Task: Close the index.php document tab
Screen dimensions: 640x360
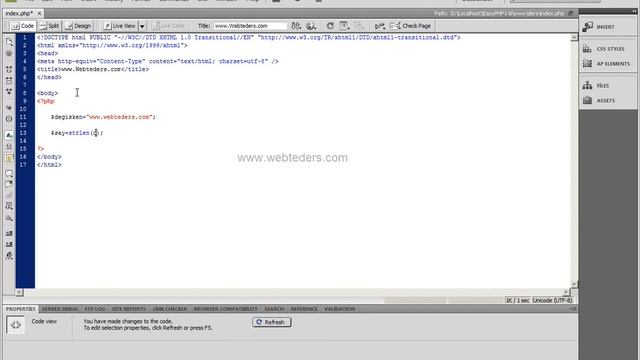Action: [40, 13]
